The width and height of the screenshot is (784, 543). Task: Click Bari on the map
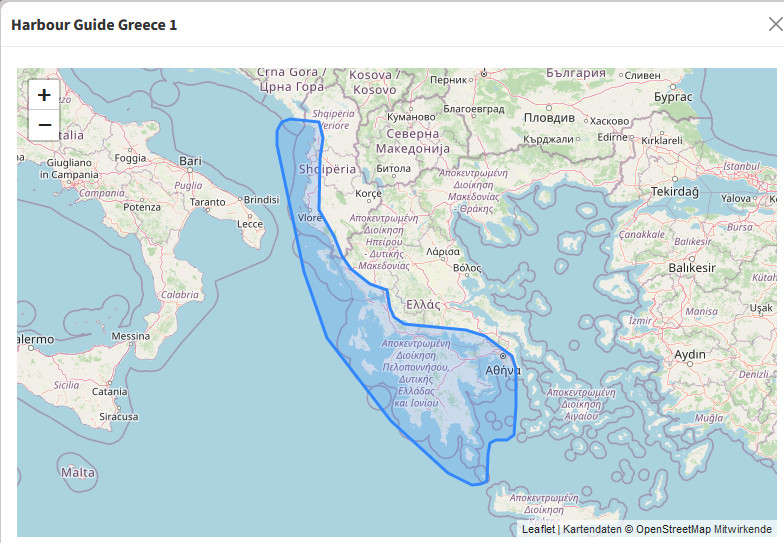click(x=190, y=161)
